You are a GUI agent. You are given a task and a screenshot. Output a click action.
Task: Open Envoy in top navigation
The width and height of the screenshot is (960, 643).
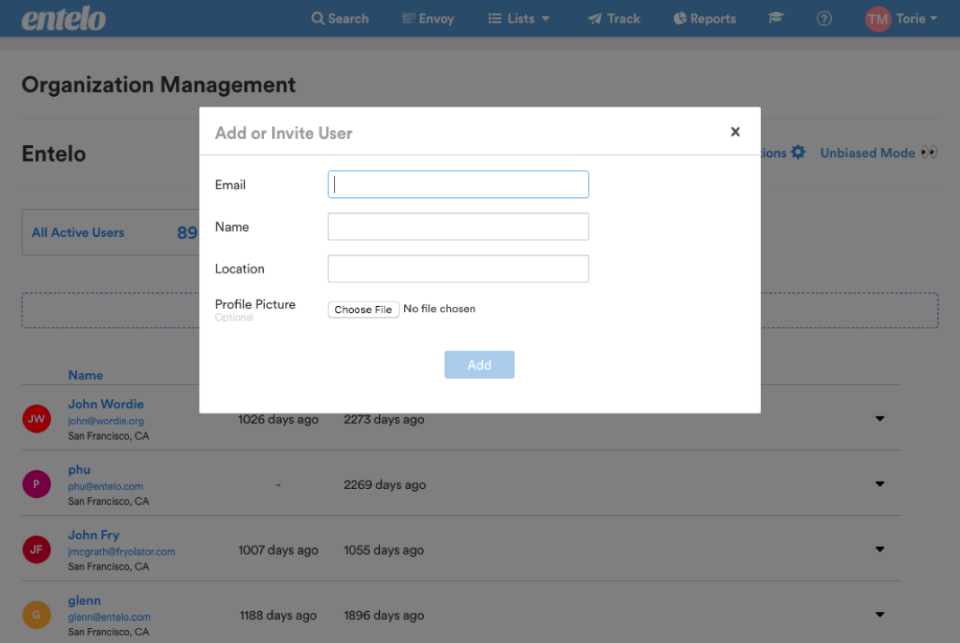point(428,18)
